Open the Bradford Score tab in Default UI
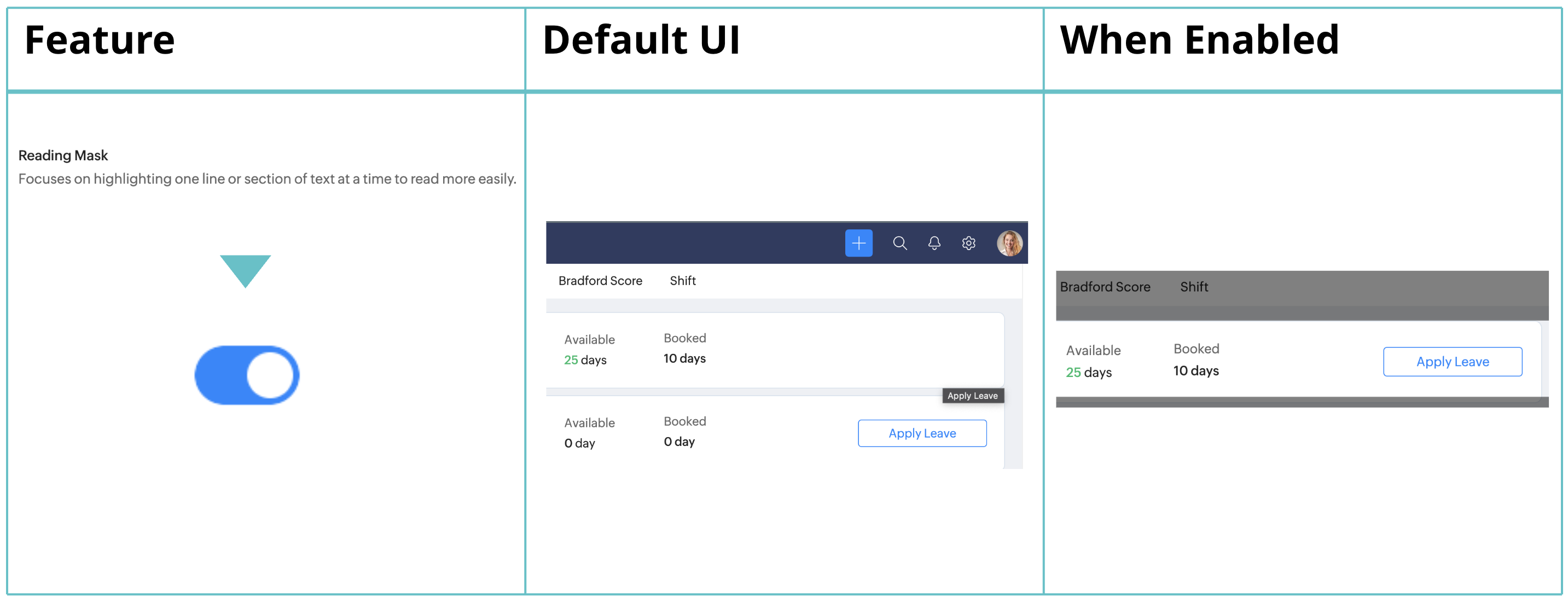 click(600, 281)
